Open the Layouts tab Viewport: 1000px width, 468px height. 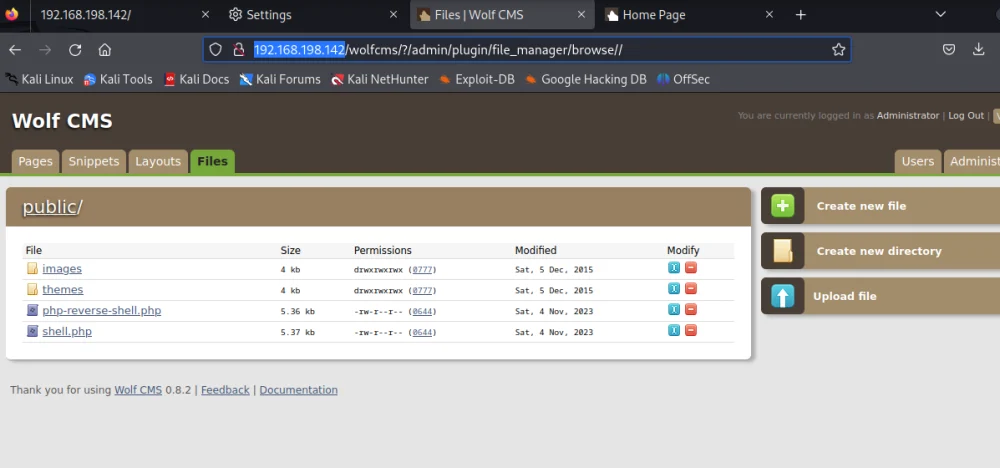(158, 161)
